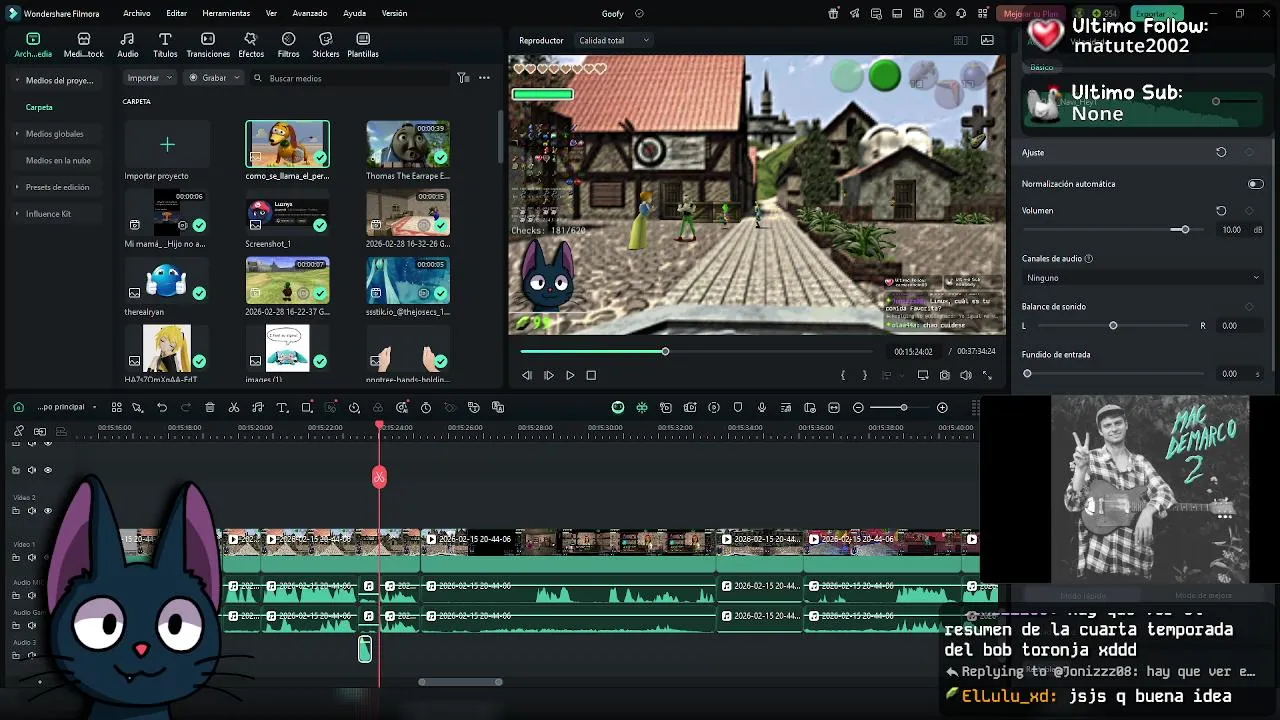Click the media filter icon
The width and height of the screenshot is (1280, 720).
coord(463,78)
